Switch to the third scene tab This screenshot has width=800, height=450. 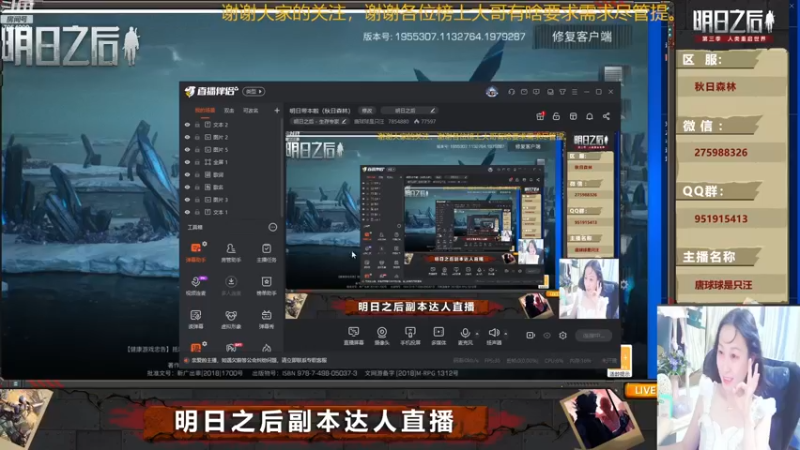pyautogui.click(x=250, y=110)
